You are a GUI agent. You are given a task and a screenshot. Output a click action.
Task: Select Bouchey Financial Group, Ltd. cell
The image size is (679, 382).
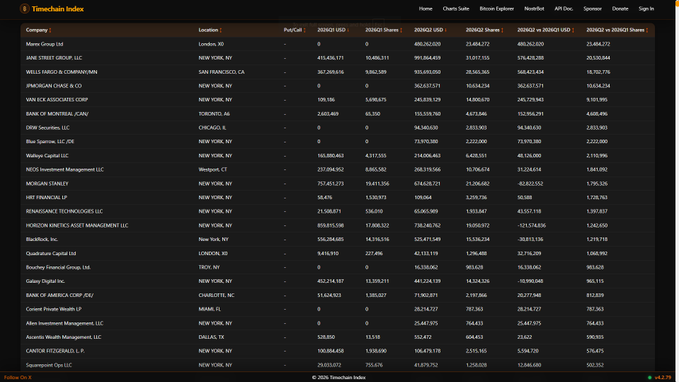pyautogui.click(x=58, y=267)
